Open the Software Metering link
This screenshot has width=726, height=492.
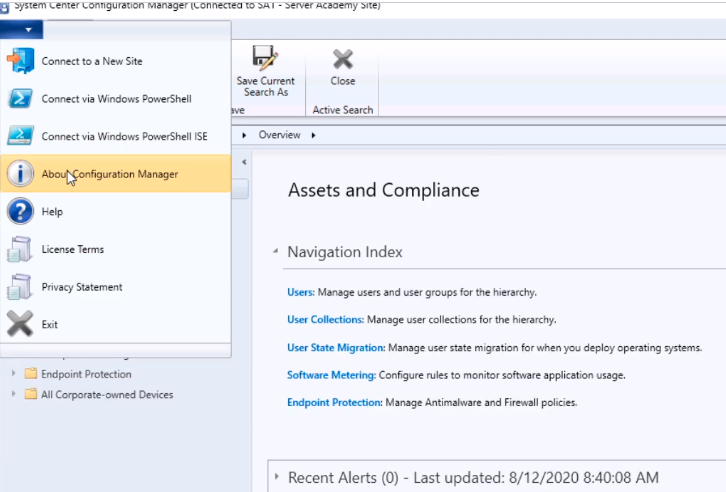tap(331, 374)
